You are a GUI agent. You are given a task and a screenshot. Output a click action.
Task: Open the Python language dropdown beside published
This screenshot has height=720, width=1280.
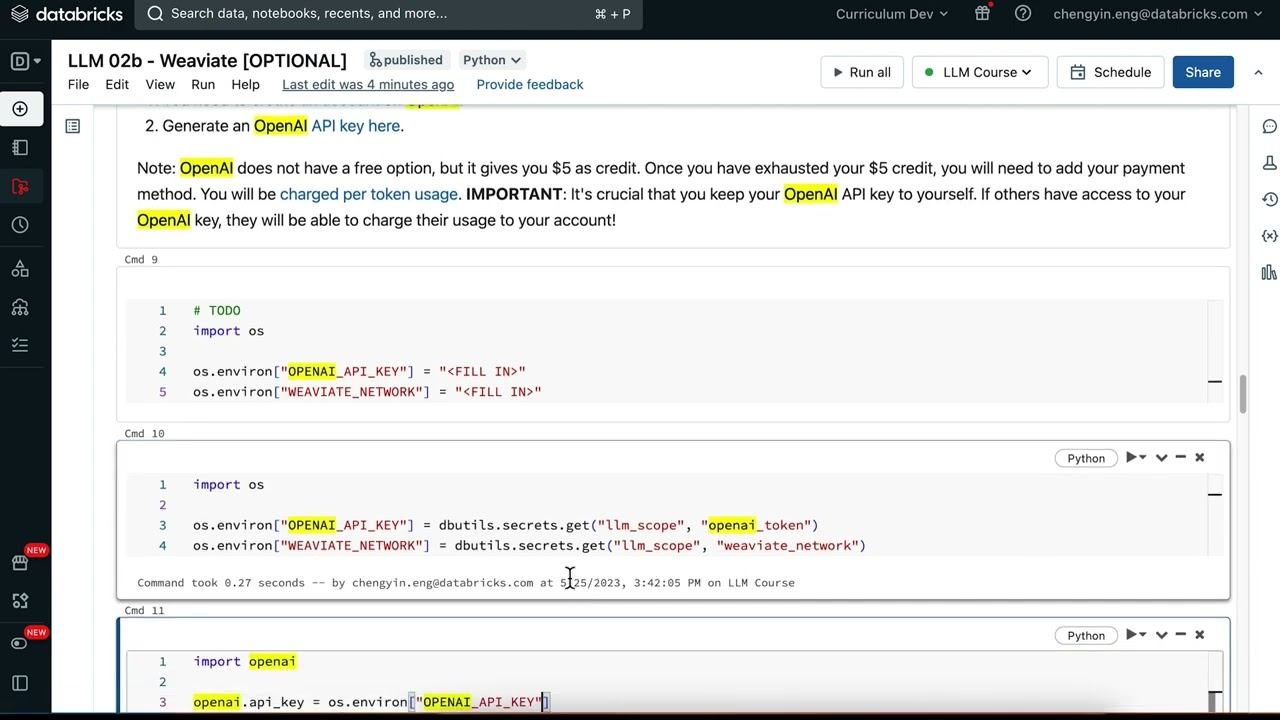[x=492, y=60]
